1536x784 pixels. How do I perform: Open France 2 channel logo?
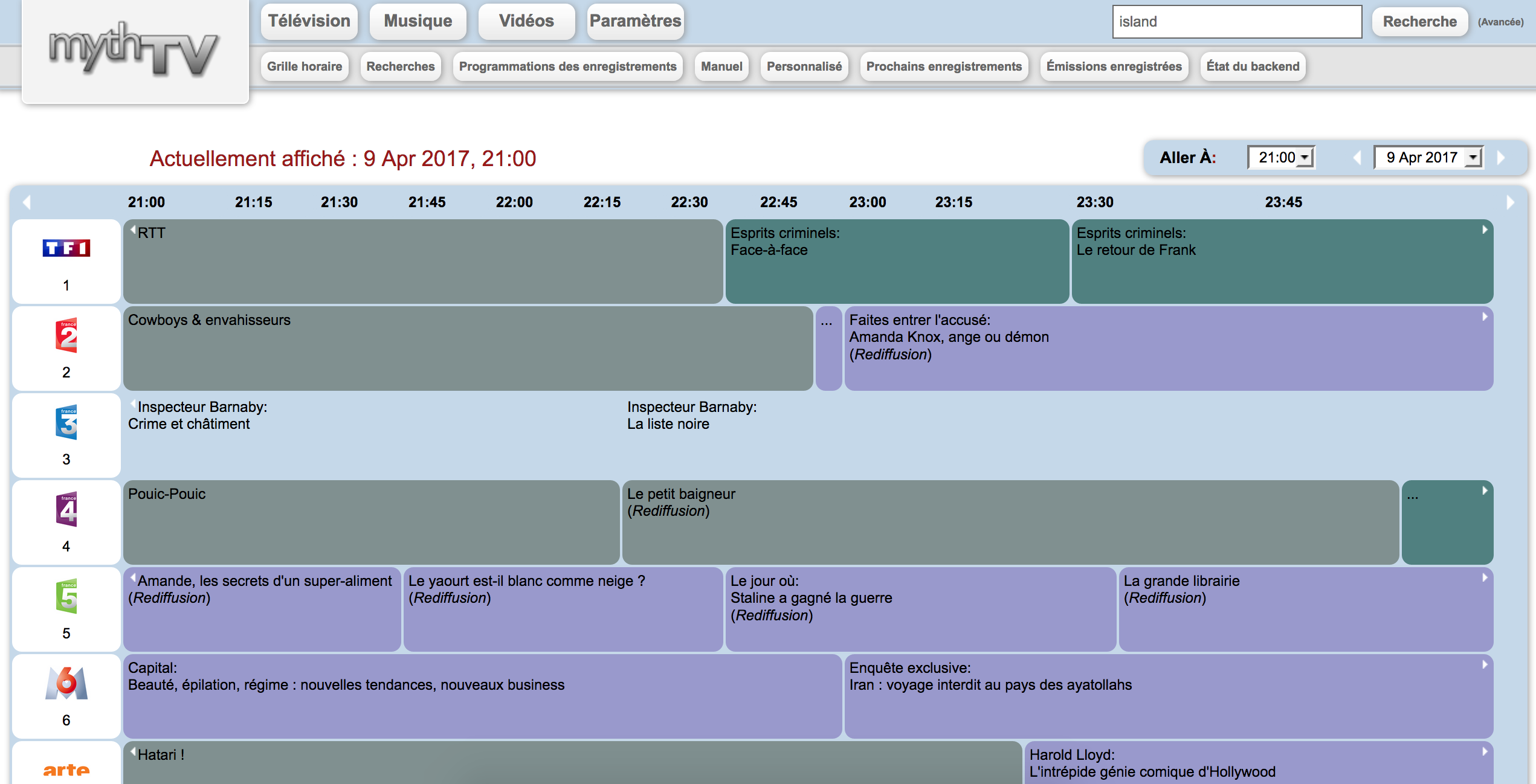point(66,335)
